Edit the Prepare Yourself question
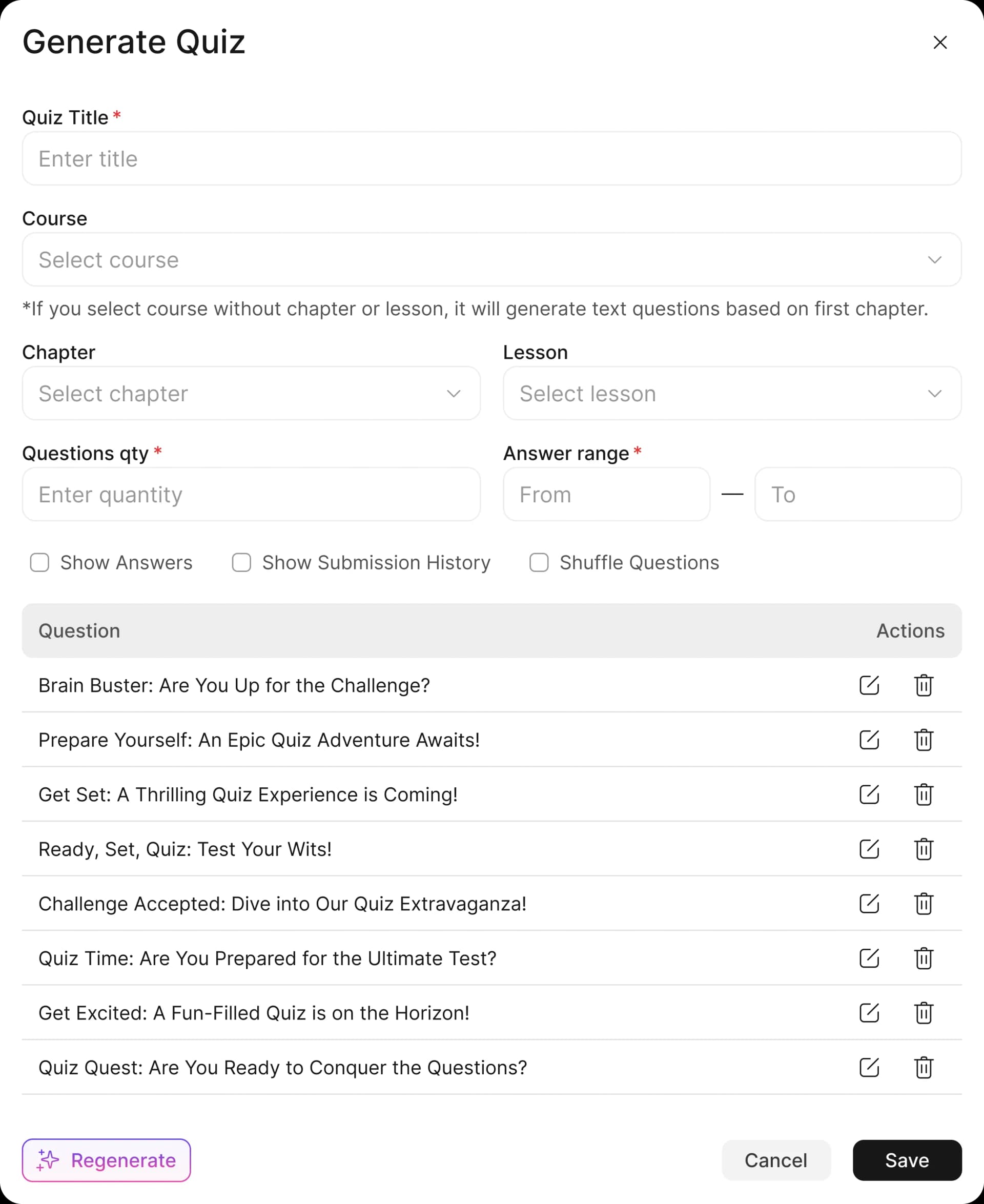984x1204 pixels. (869, 739)
